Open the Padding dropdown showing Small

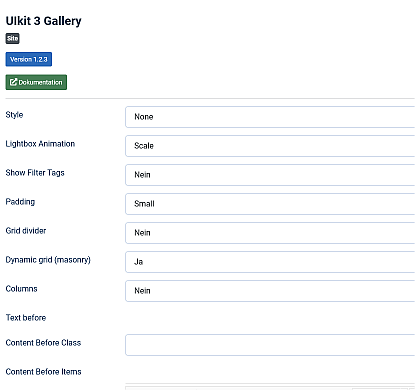[270, 204]
